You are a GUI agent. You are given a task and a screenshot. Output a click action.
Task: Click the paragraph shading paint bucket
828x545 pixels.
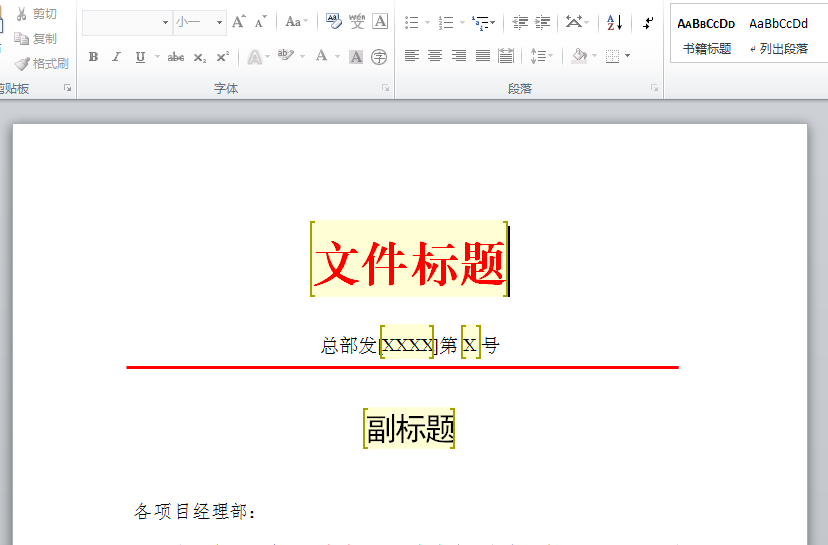[x=578, y=57]
